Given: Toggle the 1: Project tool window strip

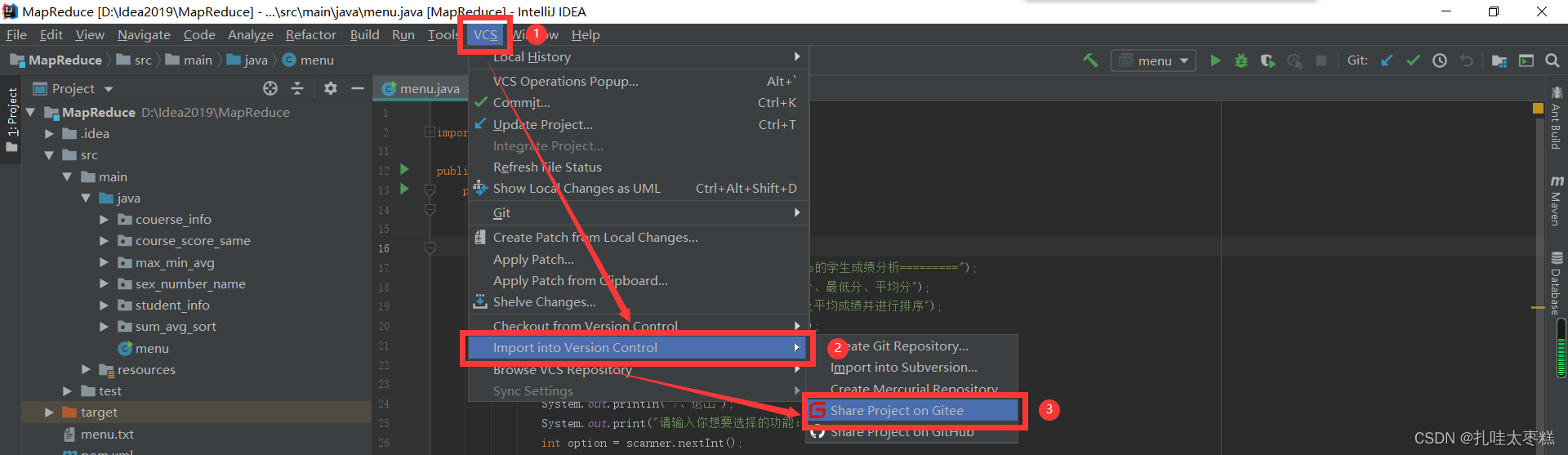Looking at the screenshot, I should [11, 119].
